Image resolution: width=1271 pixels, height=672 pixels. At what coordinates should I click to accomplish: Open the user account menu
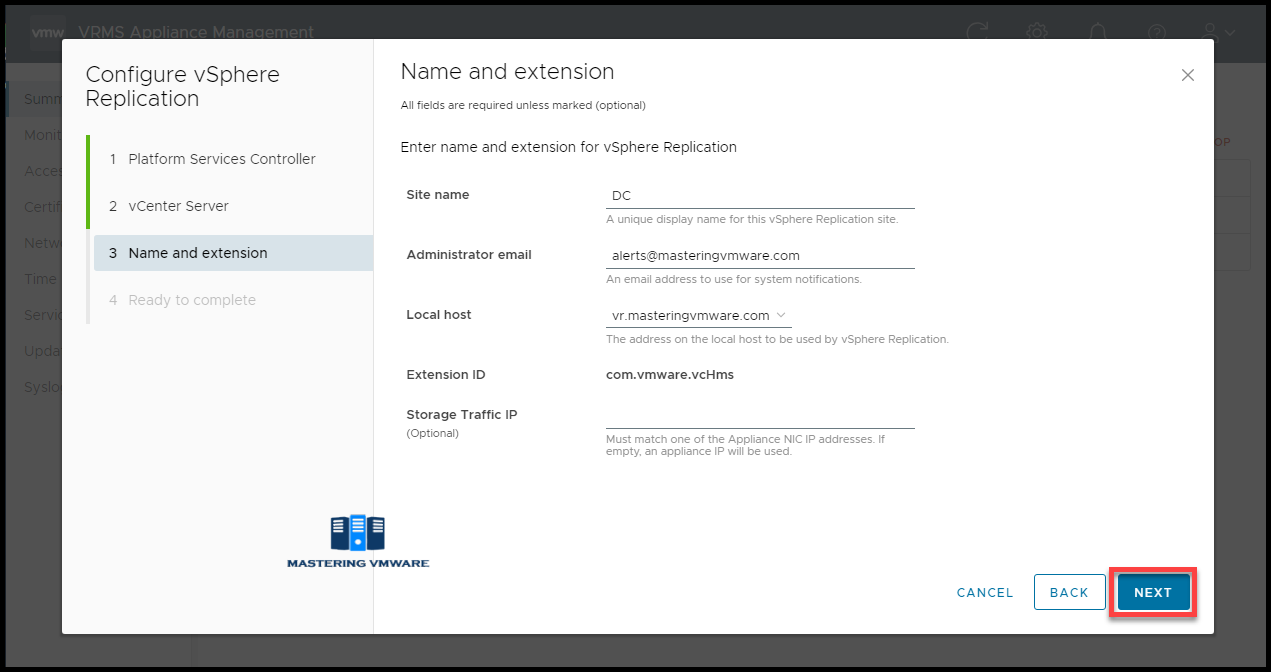coord(1219,32)
